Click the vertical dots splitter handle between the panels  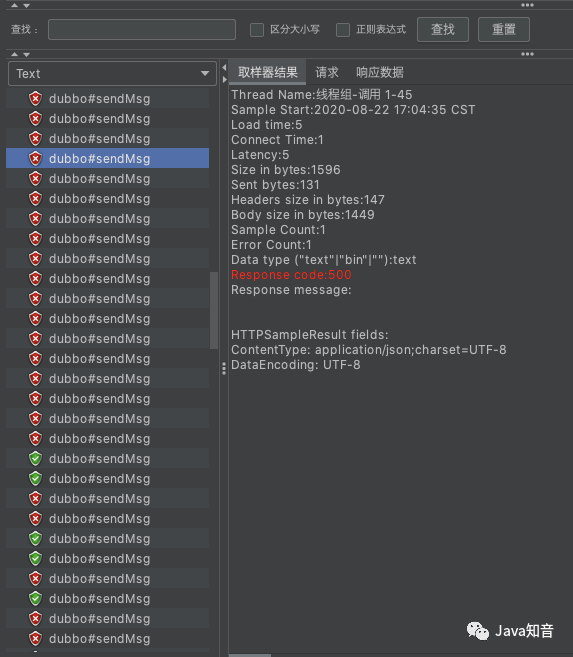pos(224,369)
